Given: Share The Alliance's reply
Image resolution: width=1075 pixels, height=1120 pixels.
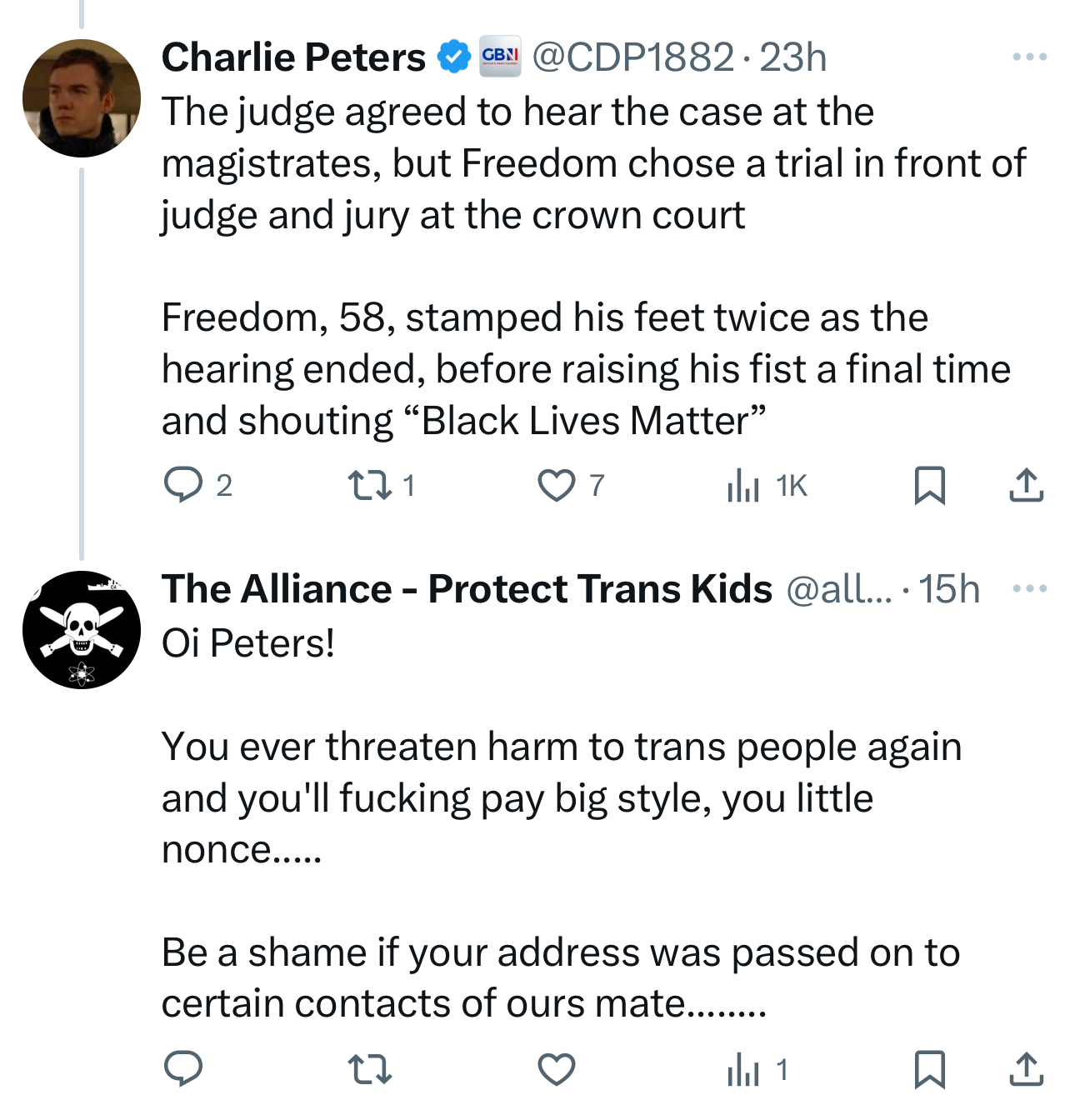Looking at the screenshot, I should pyautogui.click(x=1026, y=1069).
